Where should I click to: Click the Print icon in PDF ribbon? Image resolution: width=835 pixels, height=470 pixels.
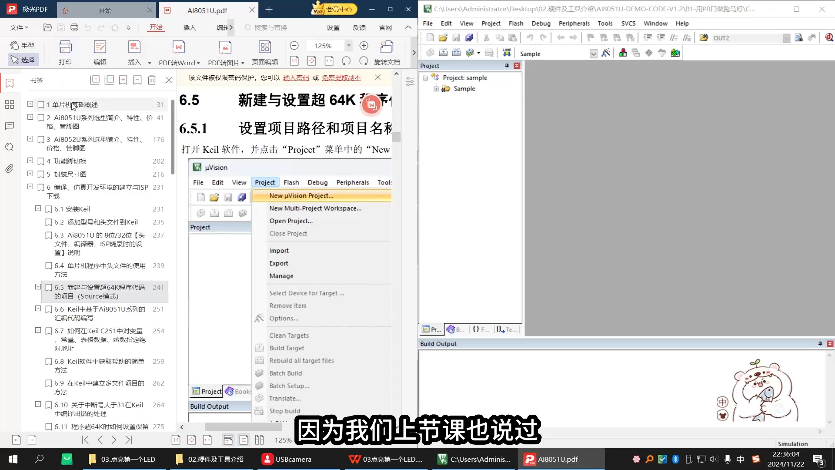65,52
